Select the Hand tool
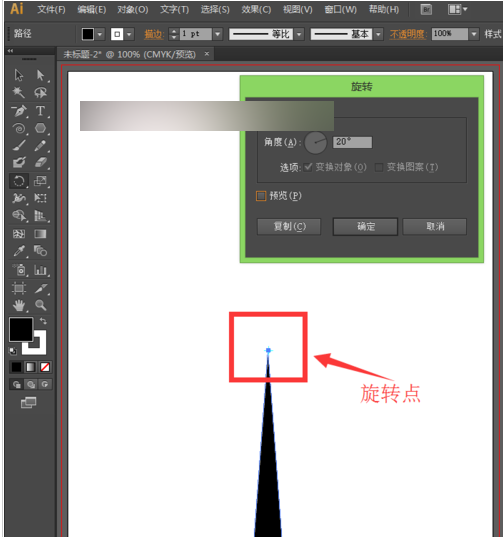The image size is (503, 537). pyautogui.click(x=19, y=305)
